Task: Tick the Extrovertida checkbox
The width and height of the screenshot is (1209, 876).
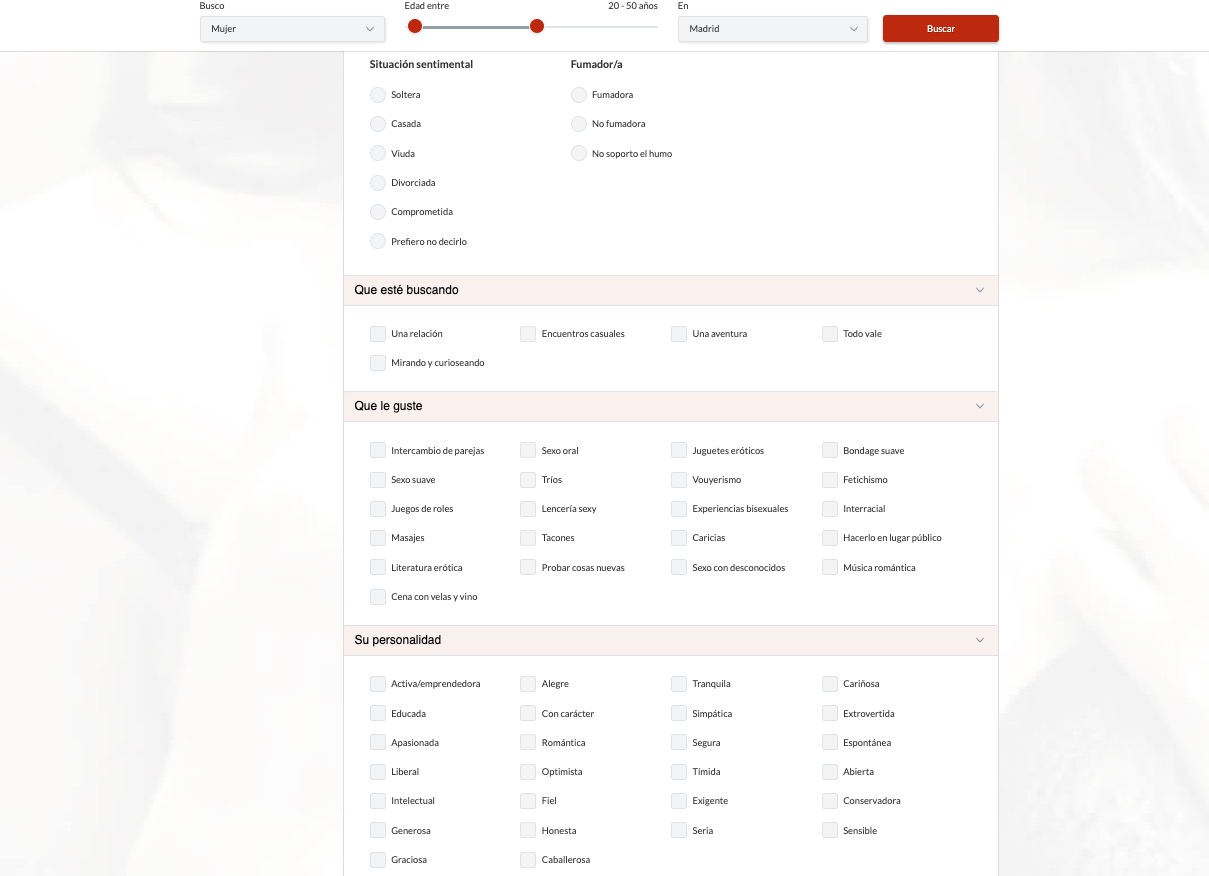Action: pos(830,714)
